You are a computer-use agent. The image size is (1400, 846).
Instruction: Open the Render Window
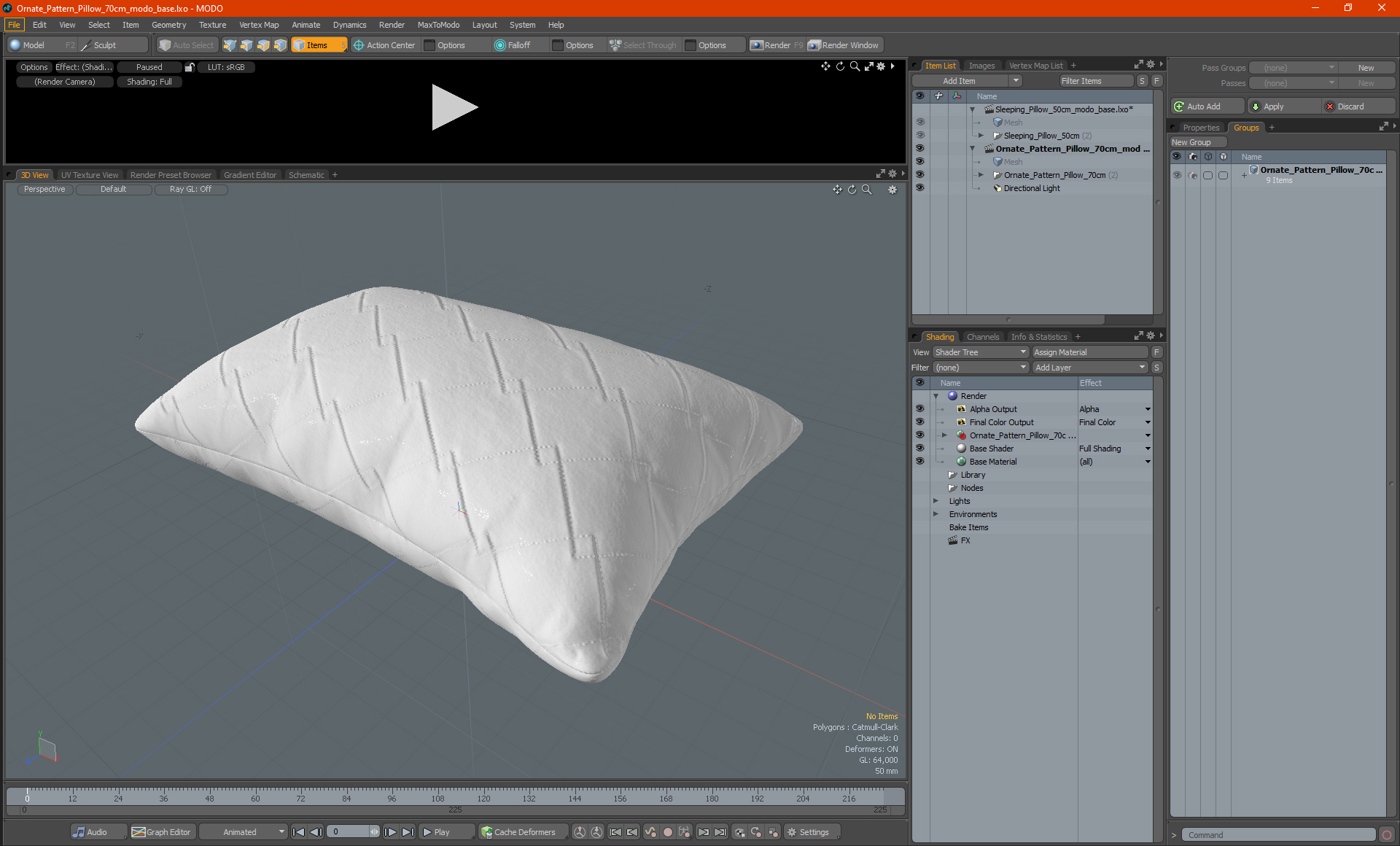[x=844, y=45]
